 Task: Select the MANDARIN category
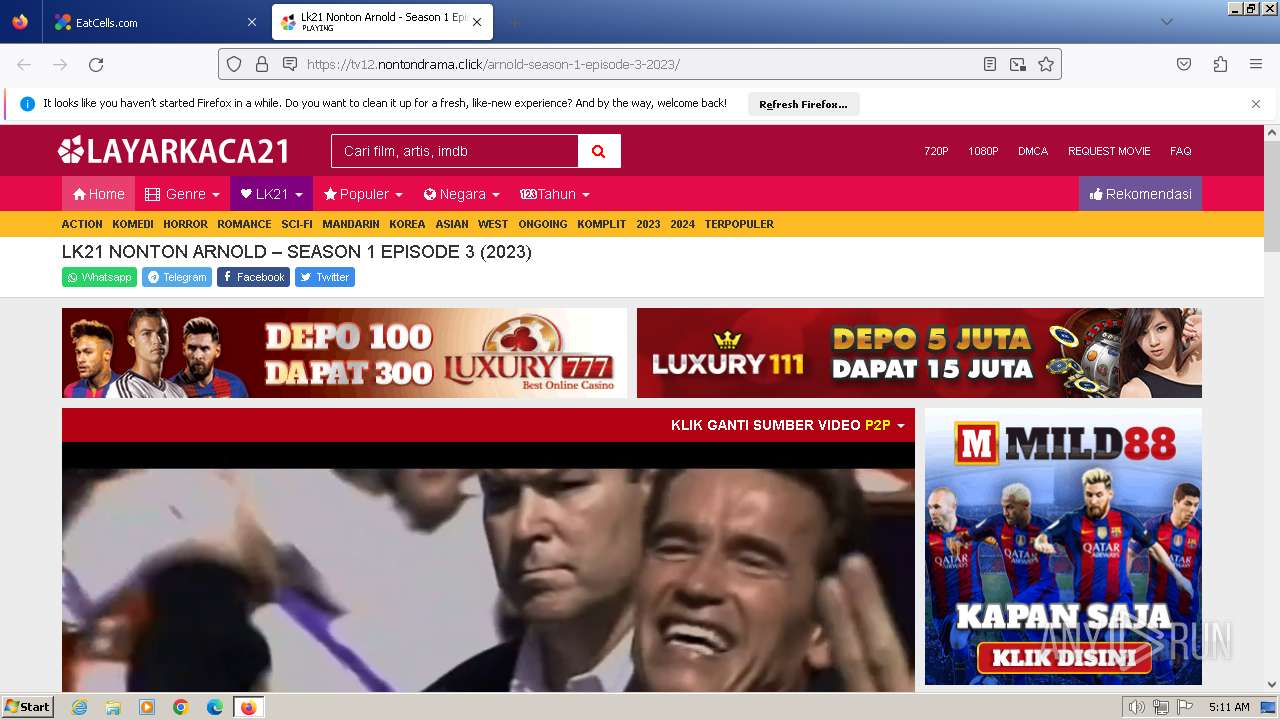(351, 224)
